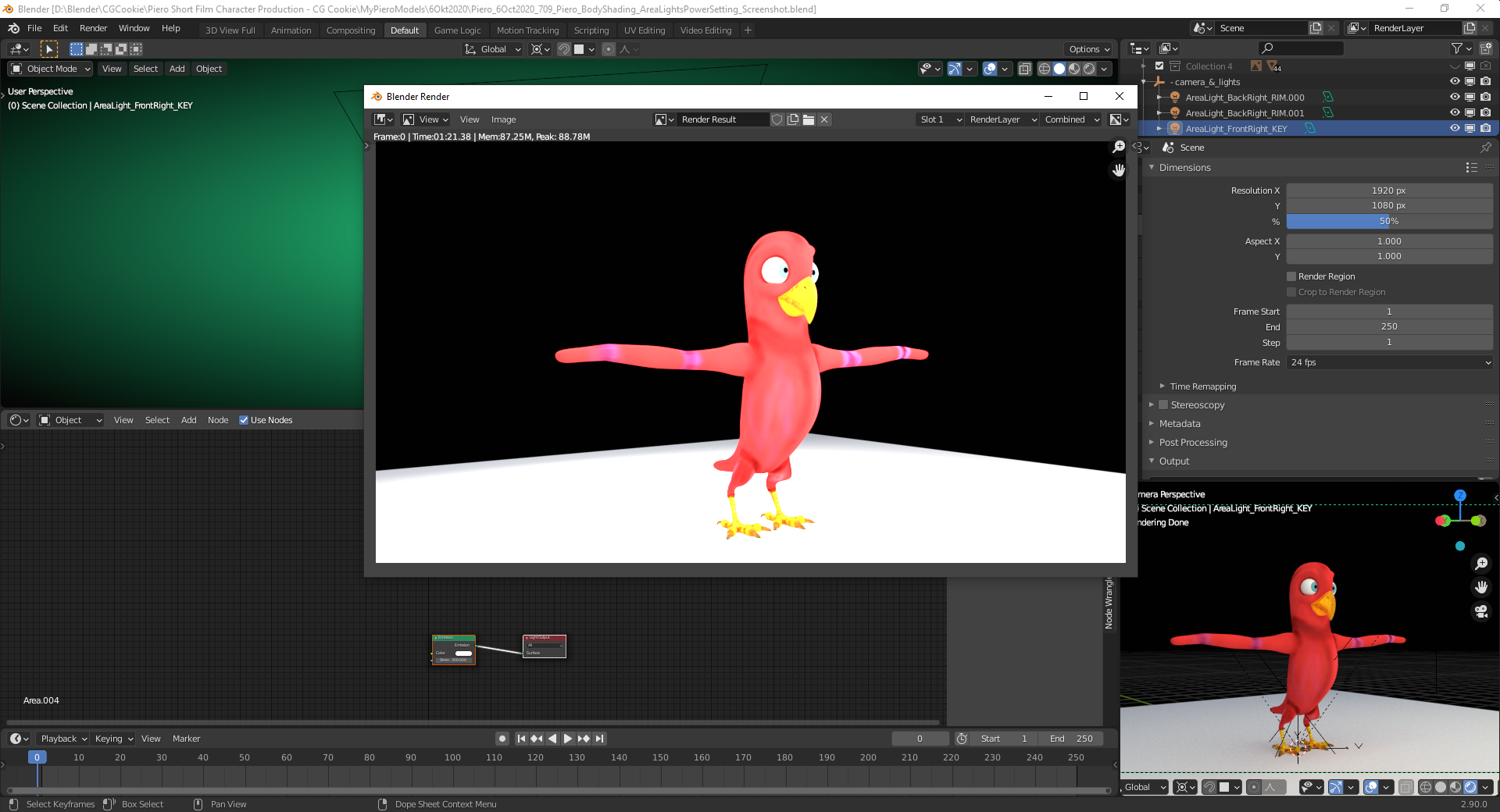Click the select tool icon in top viewport

tap(49, 49)
